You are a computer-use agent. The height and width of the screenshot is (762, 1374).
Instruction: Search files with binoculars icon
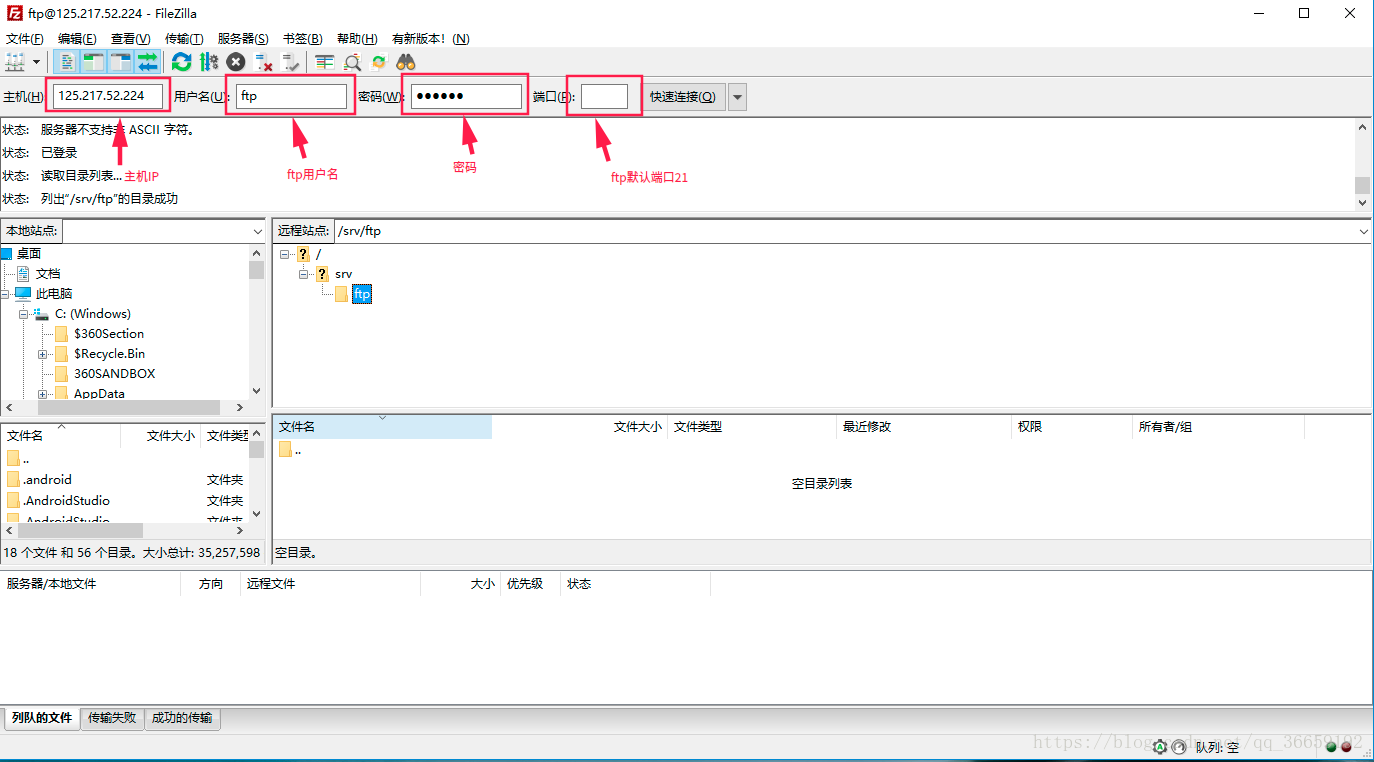point(406,62)
